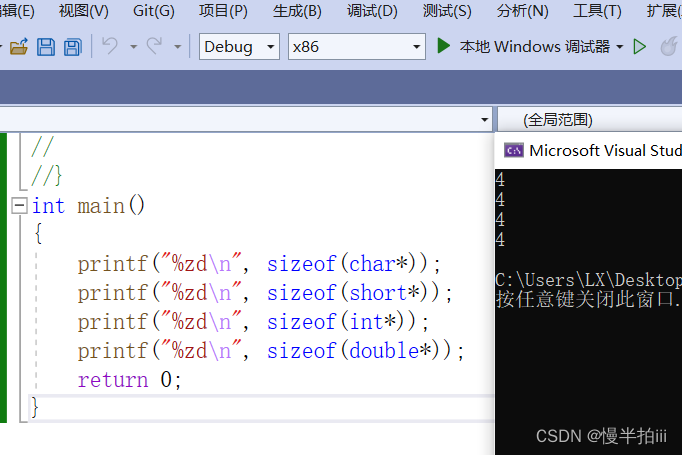The height and width of the screenshot is (455, 682).
Task: Click the //} comment line
Action: [47, 175]
